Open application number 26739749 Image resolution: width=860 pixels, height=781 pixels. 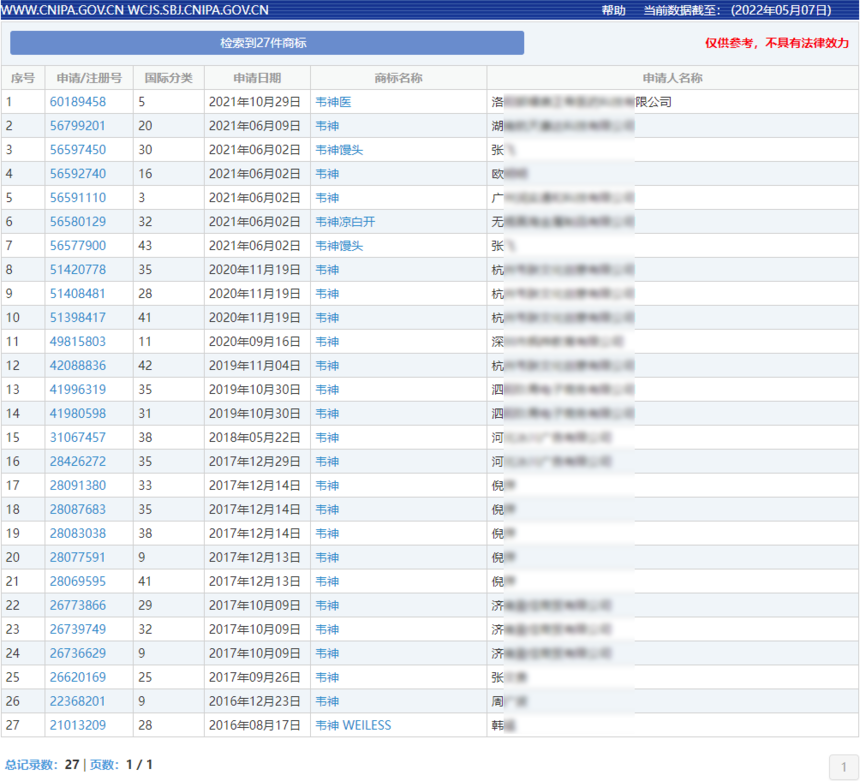78,629
